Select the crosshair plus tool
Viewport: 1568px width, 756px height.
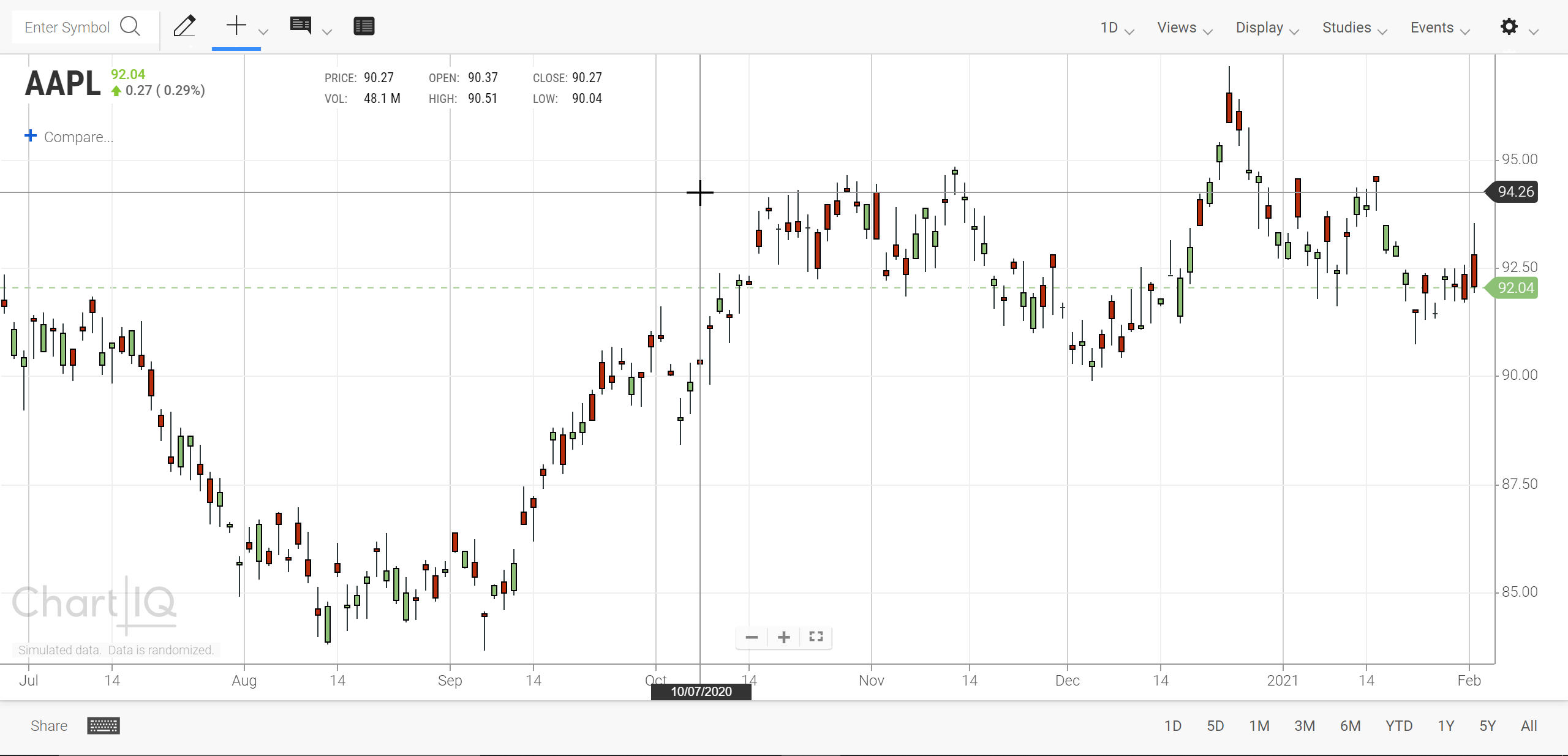tap(236, 26)
